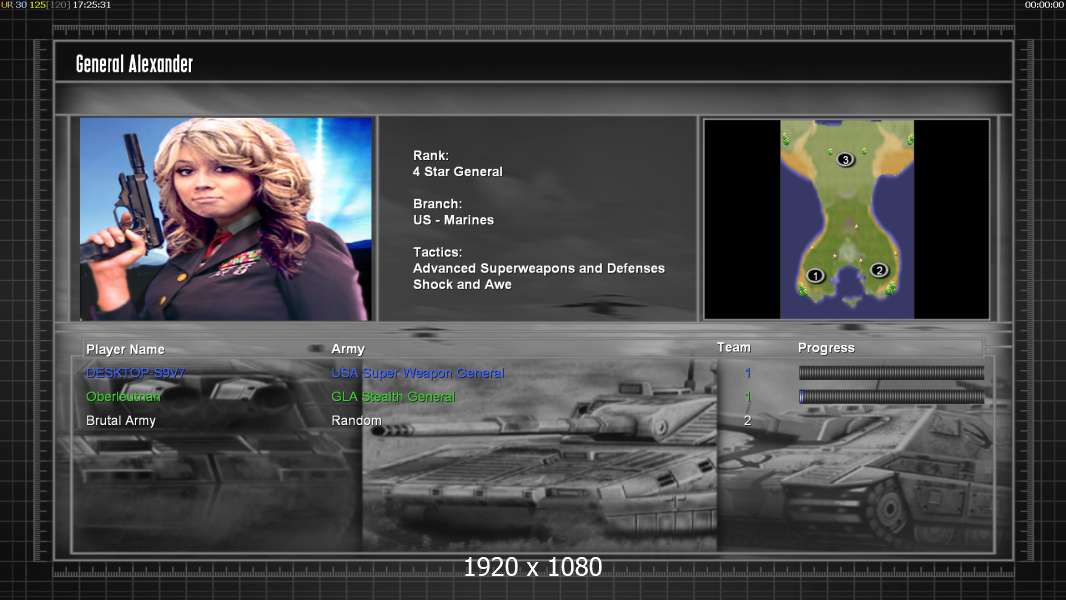
Task: Click the Player Name column header
Action: coord(125,349)
